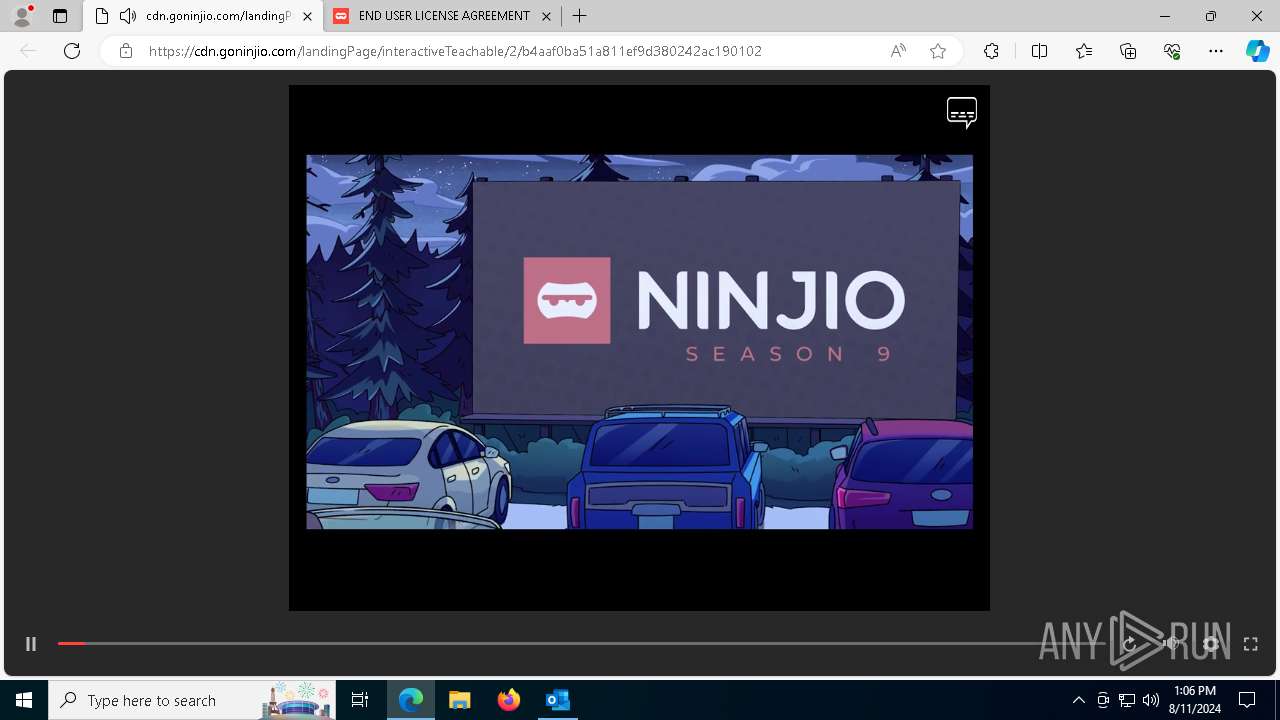Close the cdn.goninjio.com tab

tap(307, 16)
